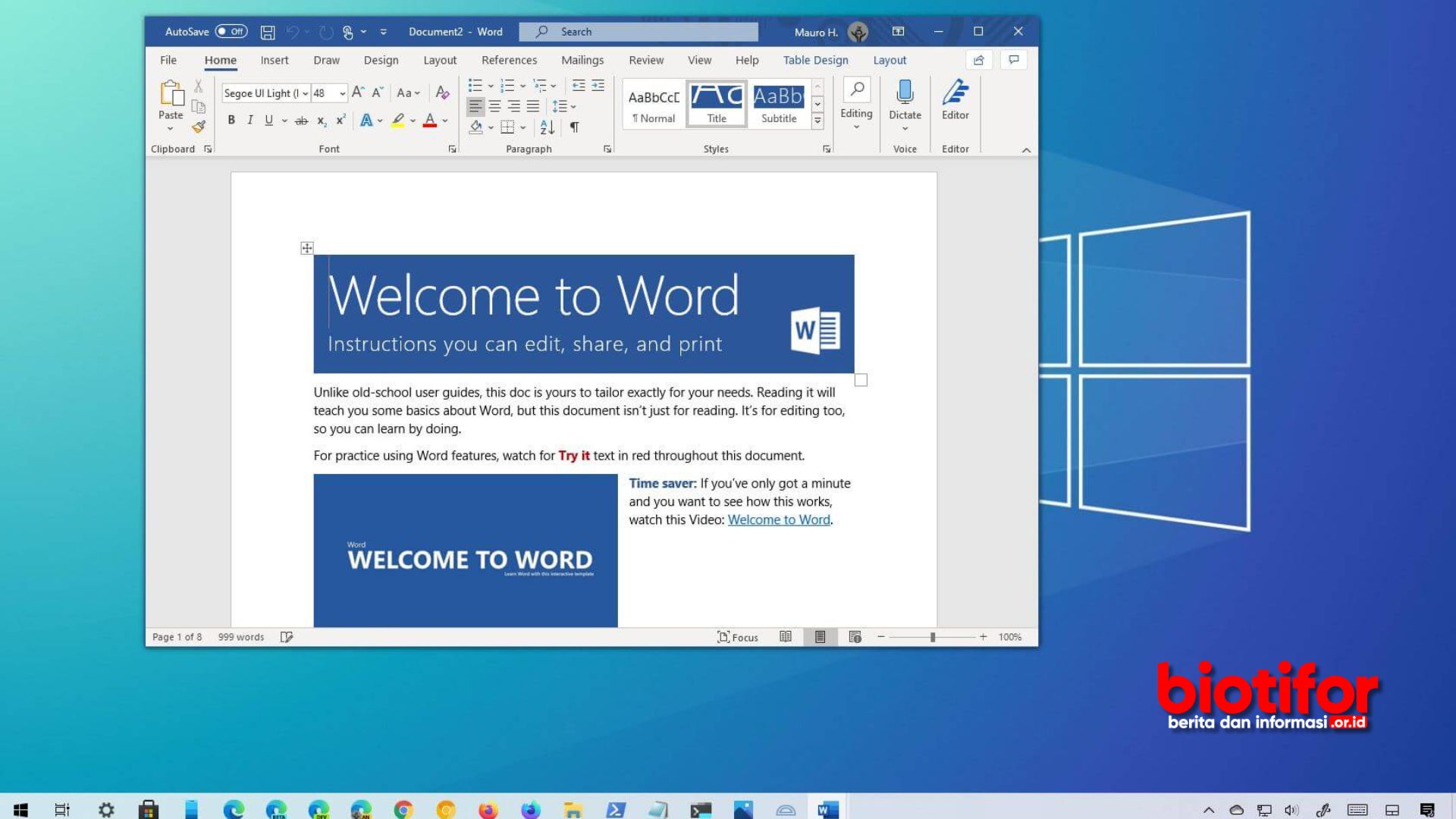Image resolution: width=1456 pixels, height=819 pixels.
Task: Apply yellow text highlight color
Action: click(x=397, y=120)
